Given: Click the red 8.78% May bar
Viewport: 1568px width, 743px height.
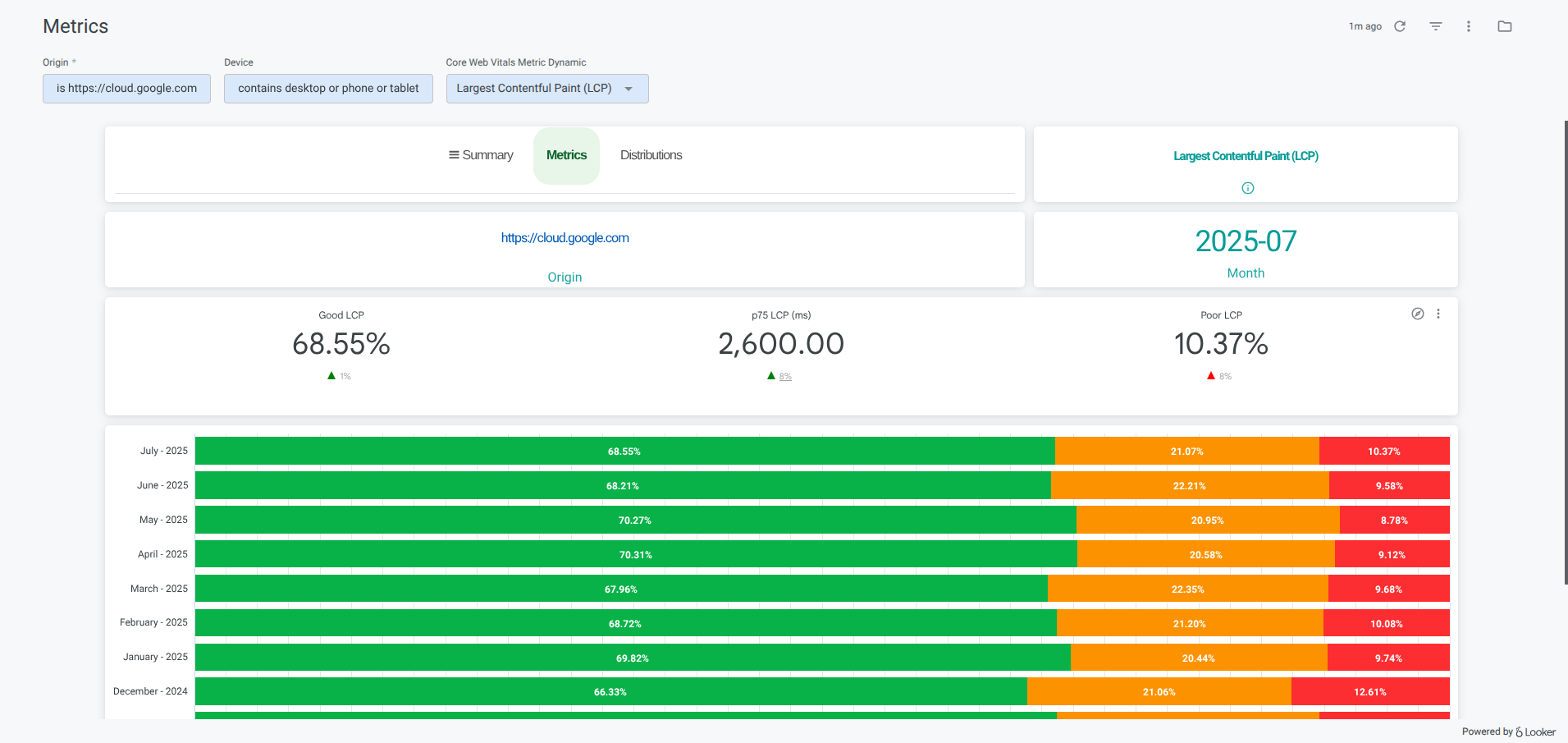Looking at the screenshot, I should [x=1394, y=520].
